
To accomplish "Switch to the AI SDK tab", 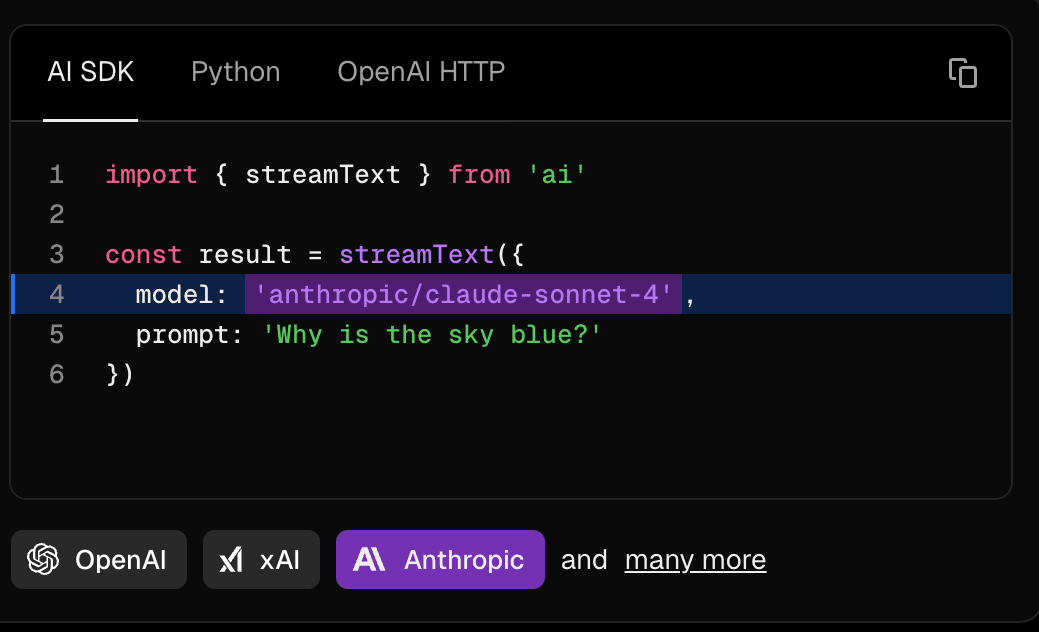I will [x=91, y=72].
